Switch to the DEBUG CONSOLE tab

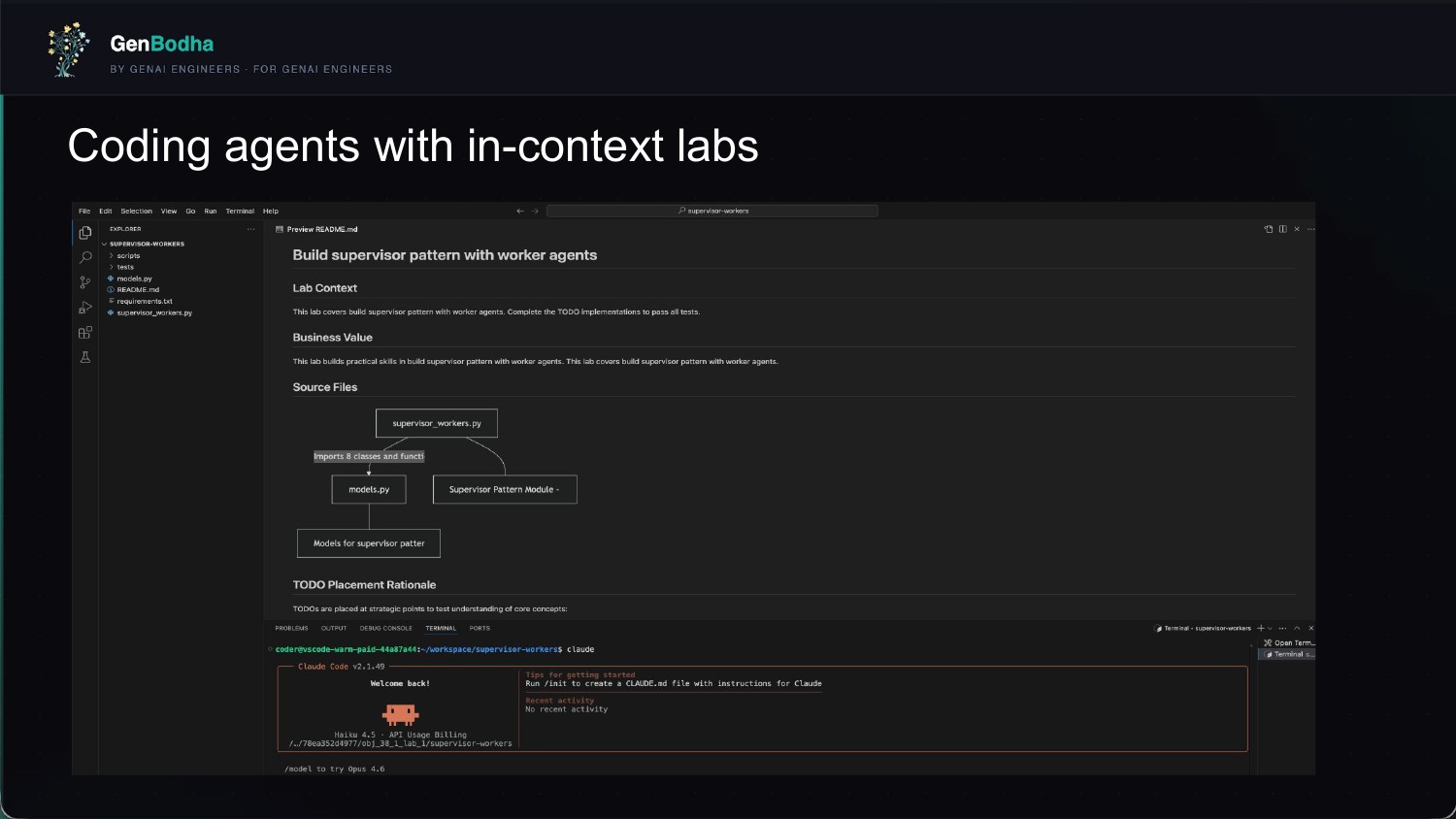click(385, 628)
